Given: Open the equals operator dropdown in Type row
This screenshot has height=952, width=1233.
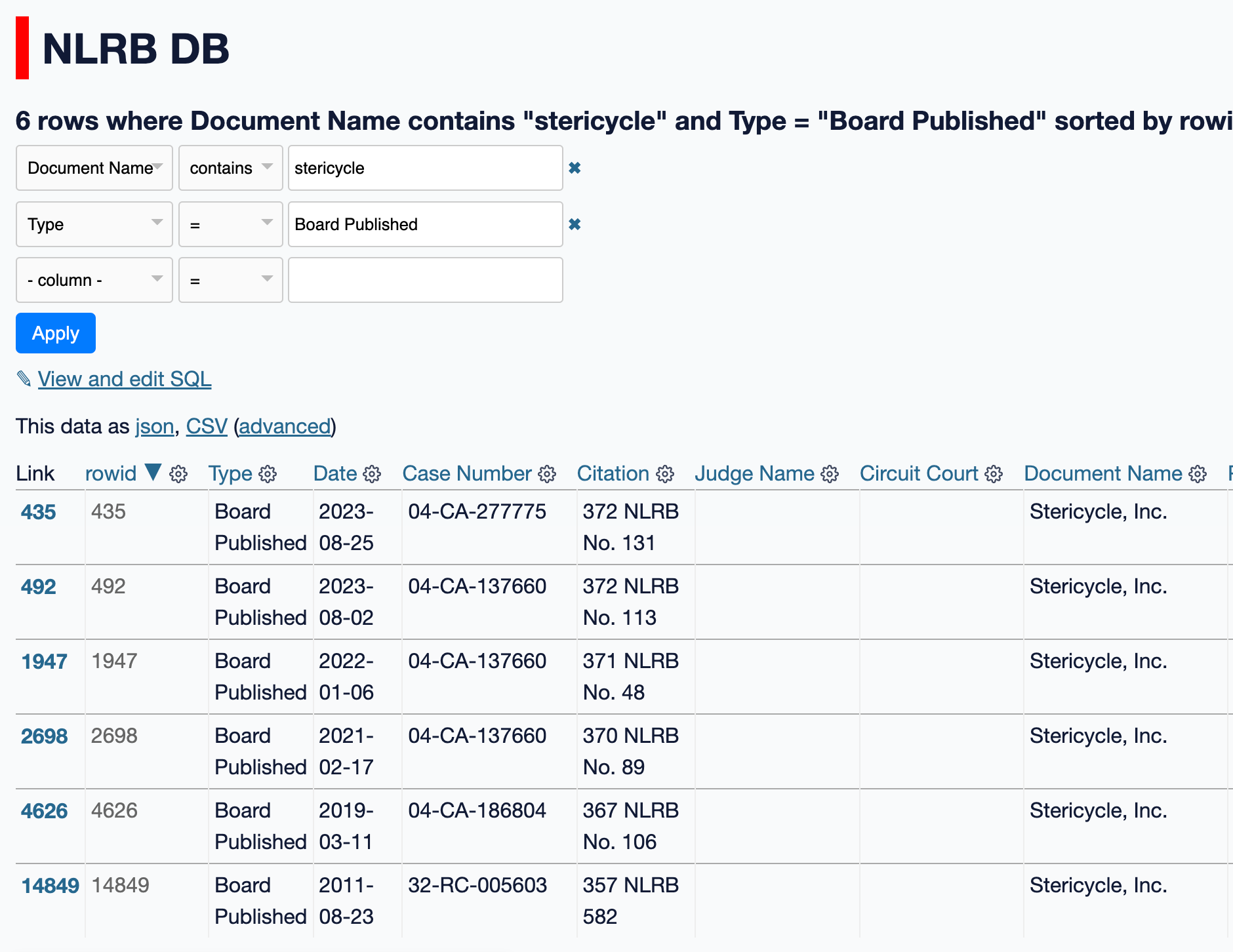Looking at the screenshot, I should tap(231, 224).
